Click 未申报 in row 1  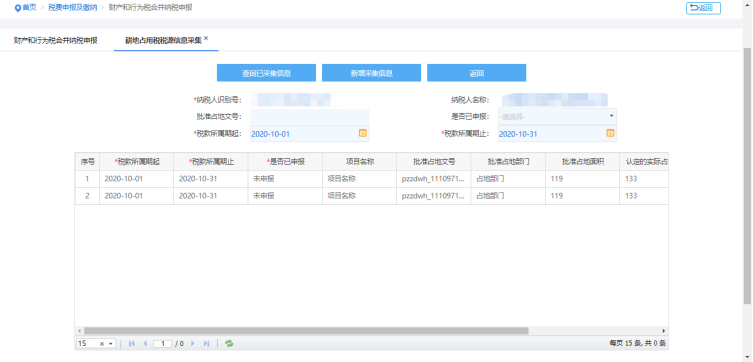(285, 179)
